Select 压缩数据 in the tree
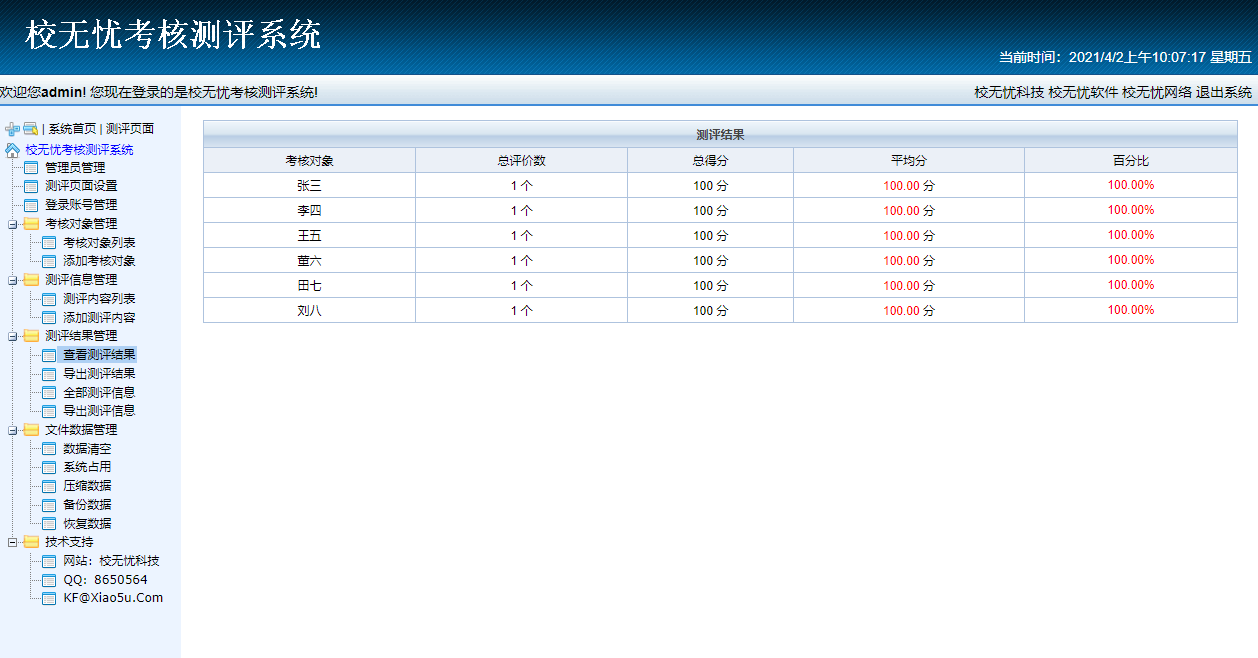Image resolution: width=1258 pixels, height=658 pixels. click(87, 486)
